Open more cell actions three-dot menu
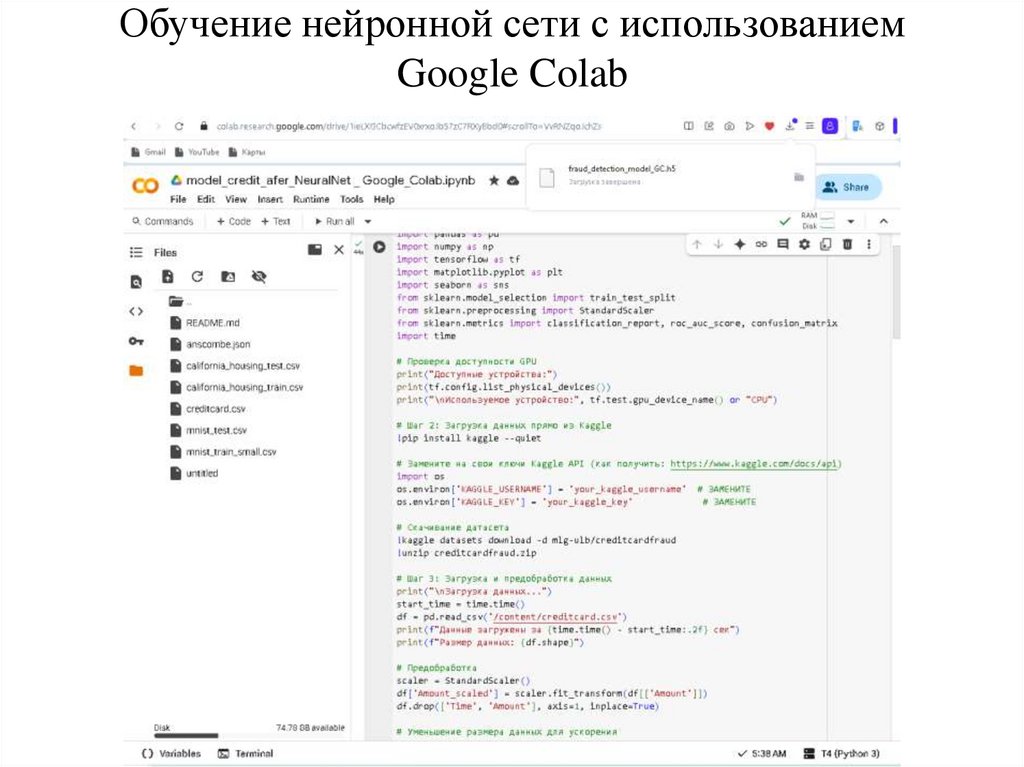 tap(869, 244)
